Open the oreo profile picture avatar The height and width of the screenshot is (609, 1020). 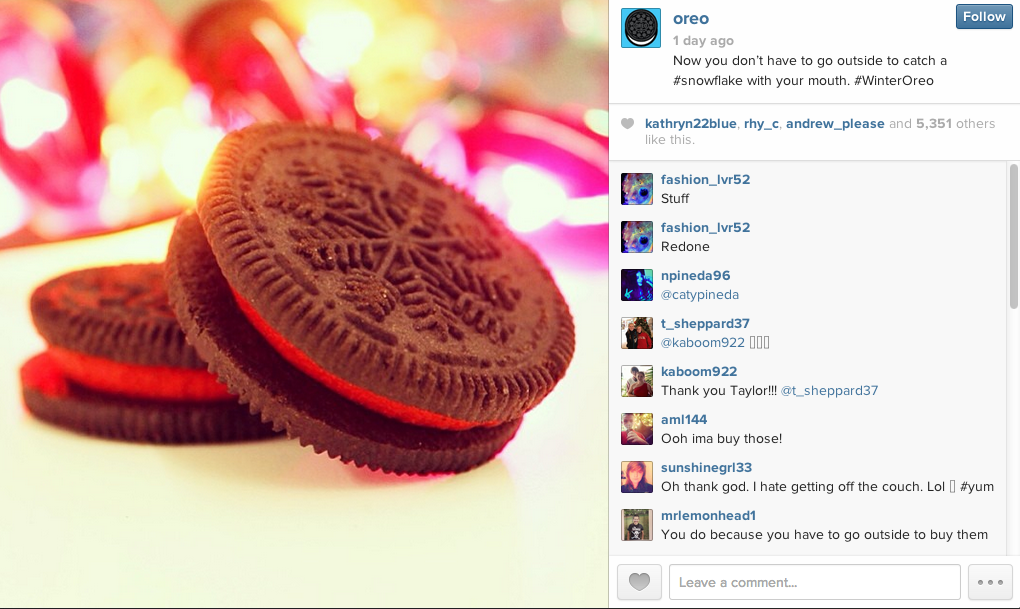tap(641, 28)
